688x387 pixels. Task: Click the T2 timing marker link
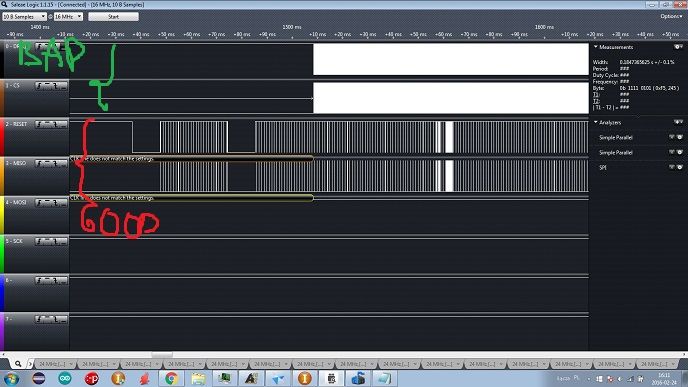click(x=595, y=101)
